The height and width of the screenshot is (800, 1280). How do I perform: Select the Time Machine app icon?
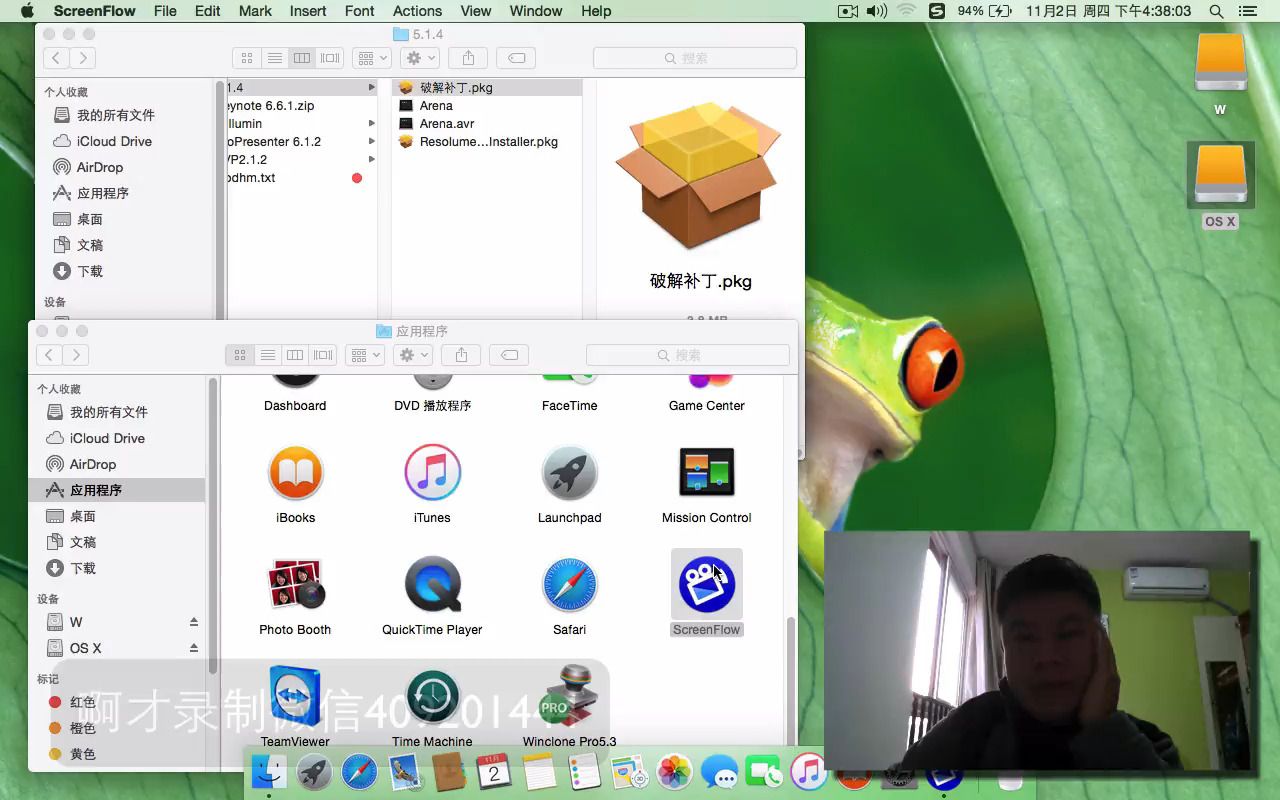tap(432, 697)
